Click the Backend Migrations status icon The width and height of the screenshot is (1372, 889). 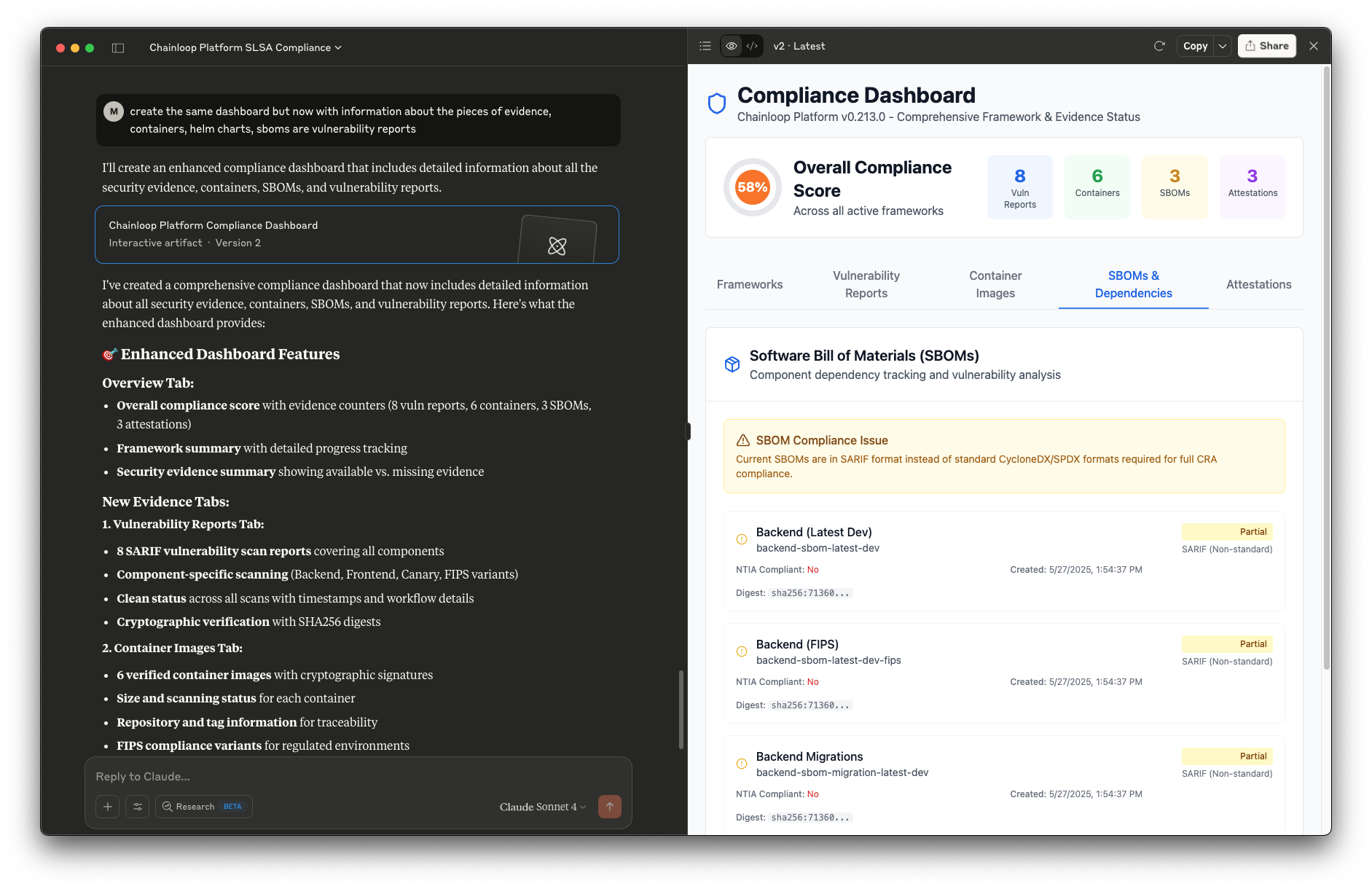(x=742, y=764)
